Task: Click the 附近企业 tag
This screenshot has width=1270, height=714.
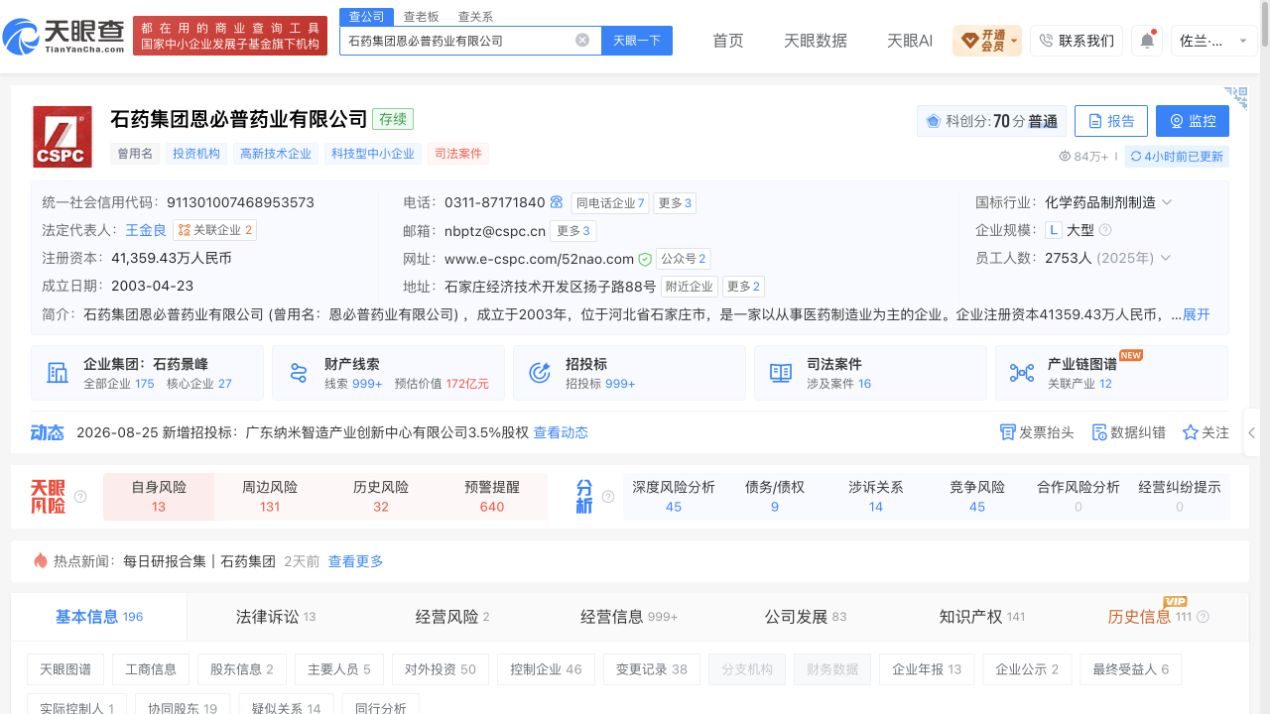Action: (689, 287)
